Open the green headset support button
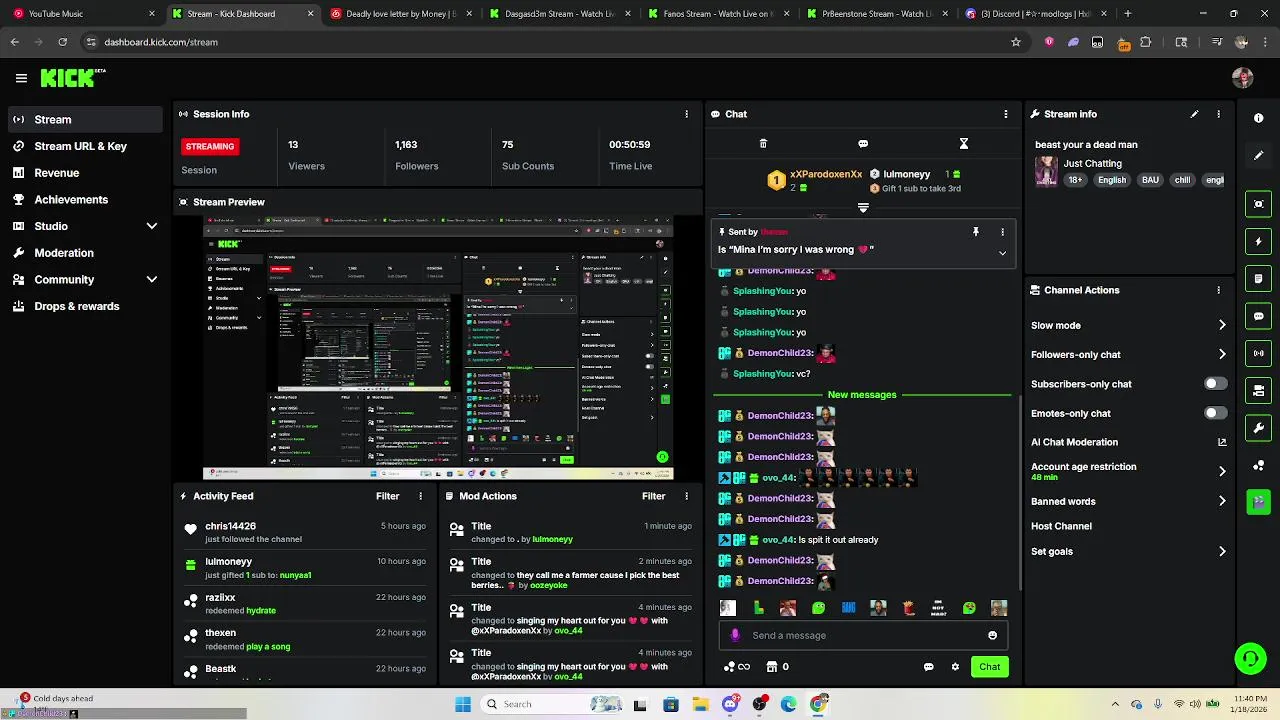Image resolution: width=1280 pixels, height=720 pixels. (1250, 658)
